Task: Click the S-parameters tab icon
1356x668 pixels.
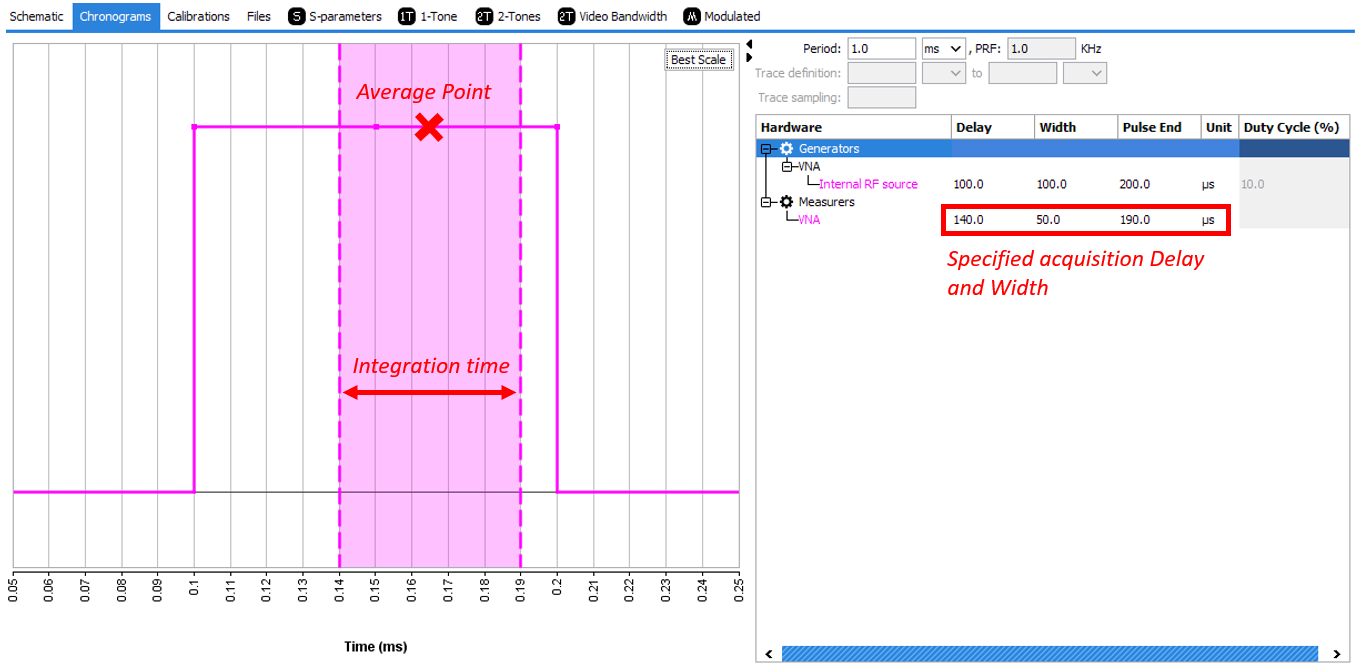Action: (x=297, y=16)
